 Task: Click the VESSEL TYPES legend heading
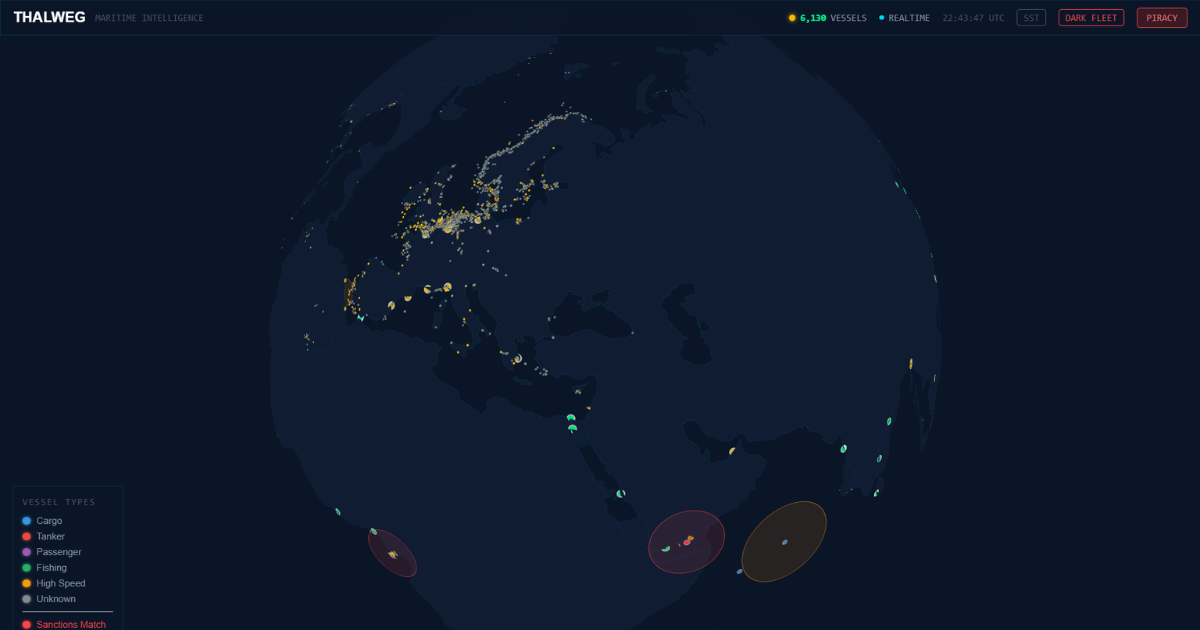point(59,502)
